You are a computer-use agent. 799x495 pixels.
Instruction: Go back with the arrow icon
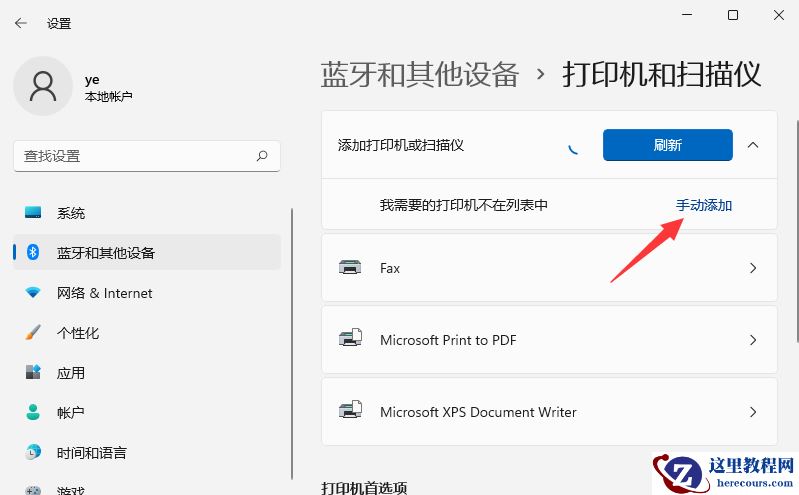coord(21,23)
